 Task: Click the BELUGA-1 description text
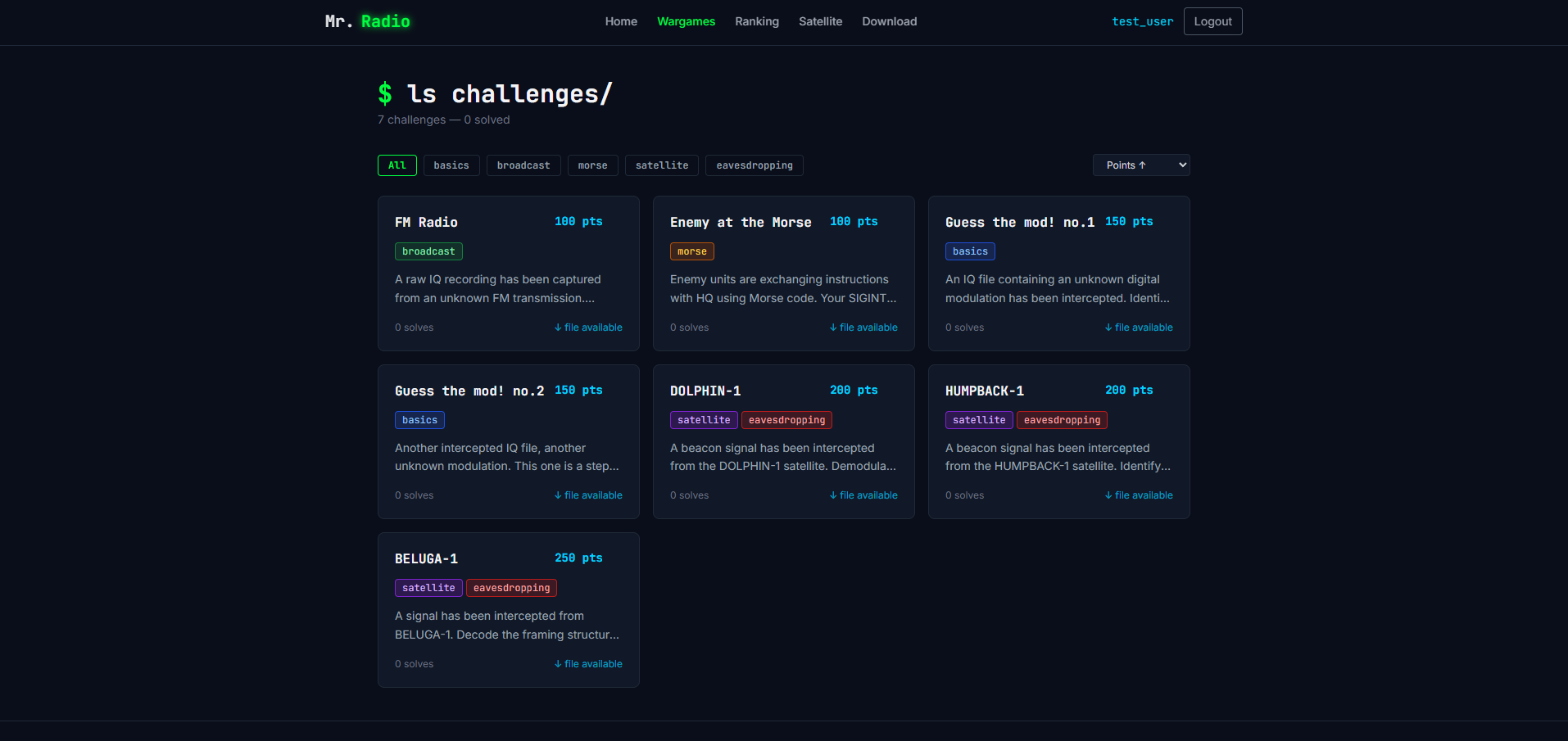[507, 626]
